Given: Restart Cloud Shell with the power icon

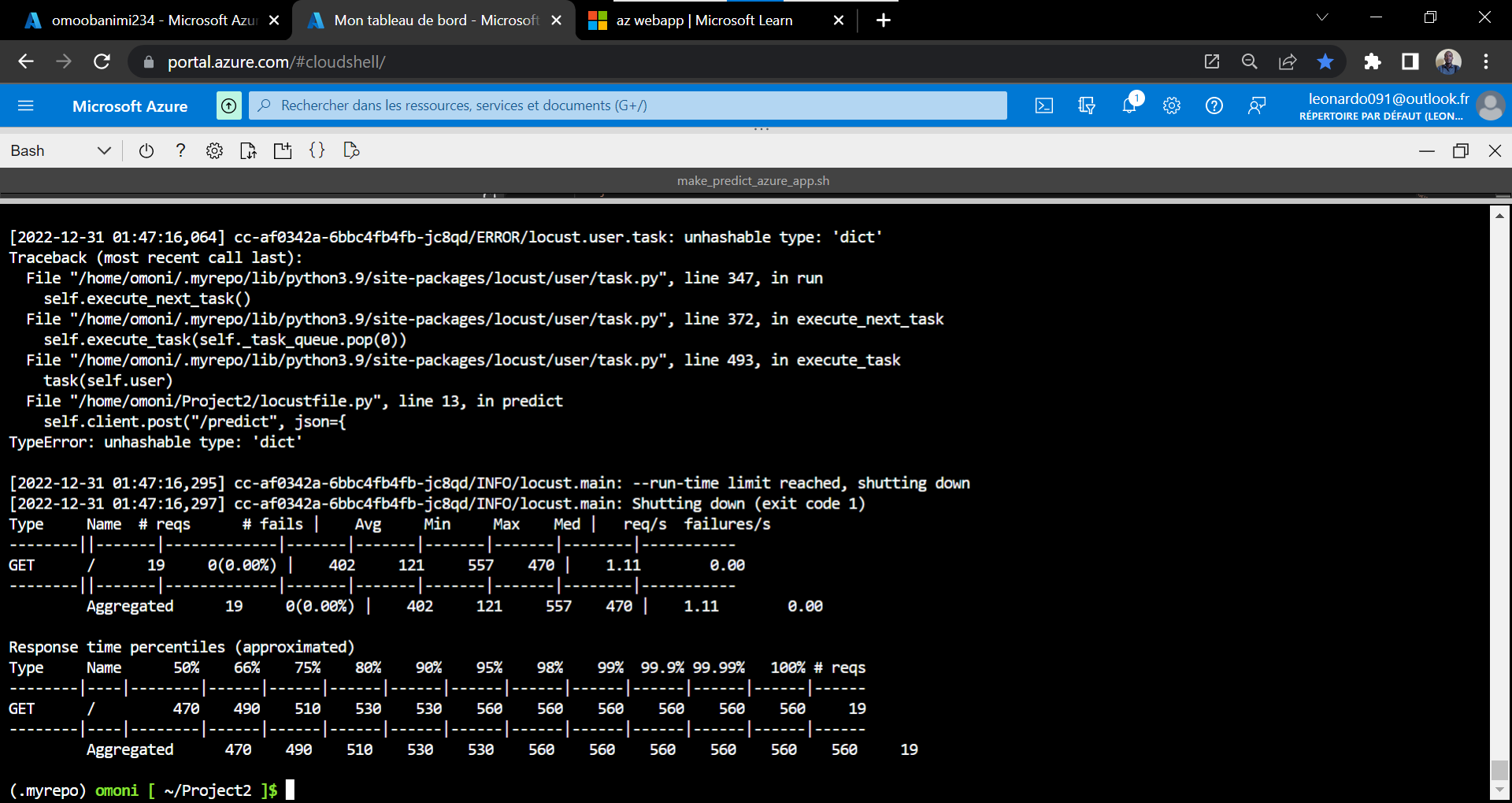Looking at the screenshot, I should [x=146, y=150].
